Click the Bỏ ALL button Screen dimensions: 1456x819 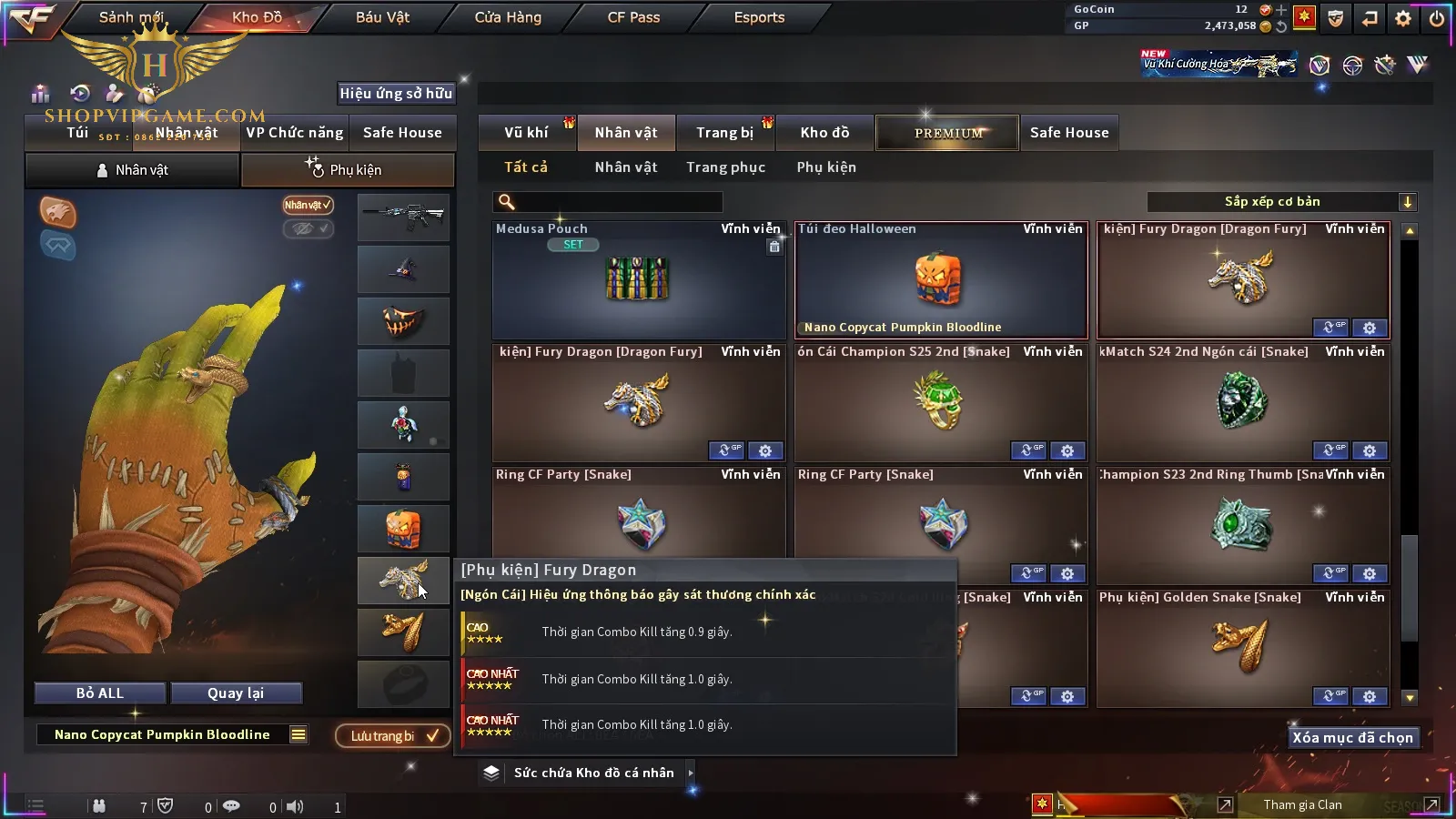[100, 693]
